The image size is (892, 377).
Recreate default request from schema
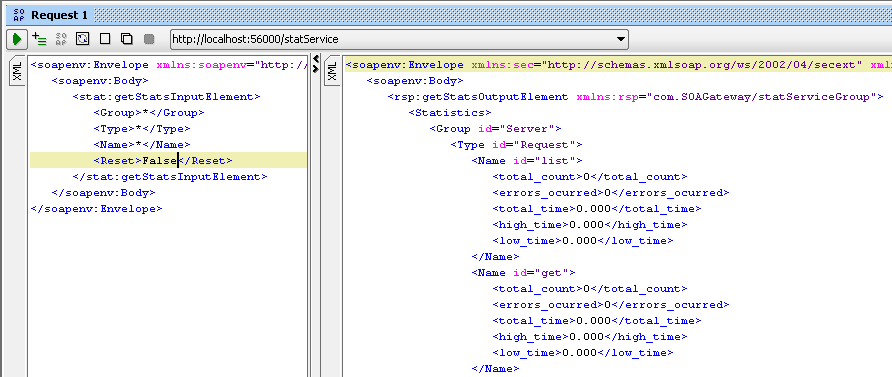[82, 39]
